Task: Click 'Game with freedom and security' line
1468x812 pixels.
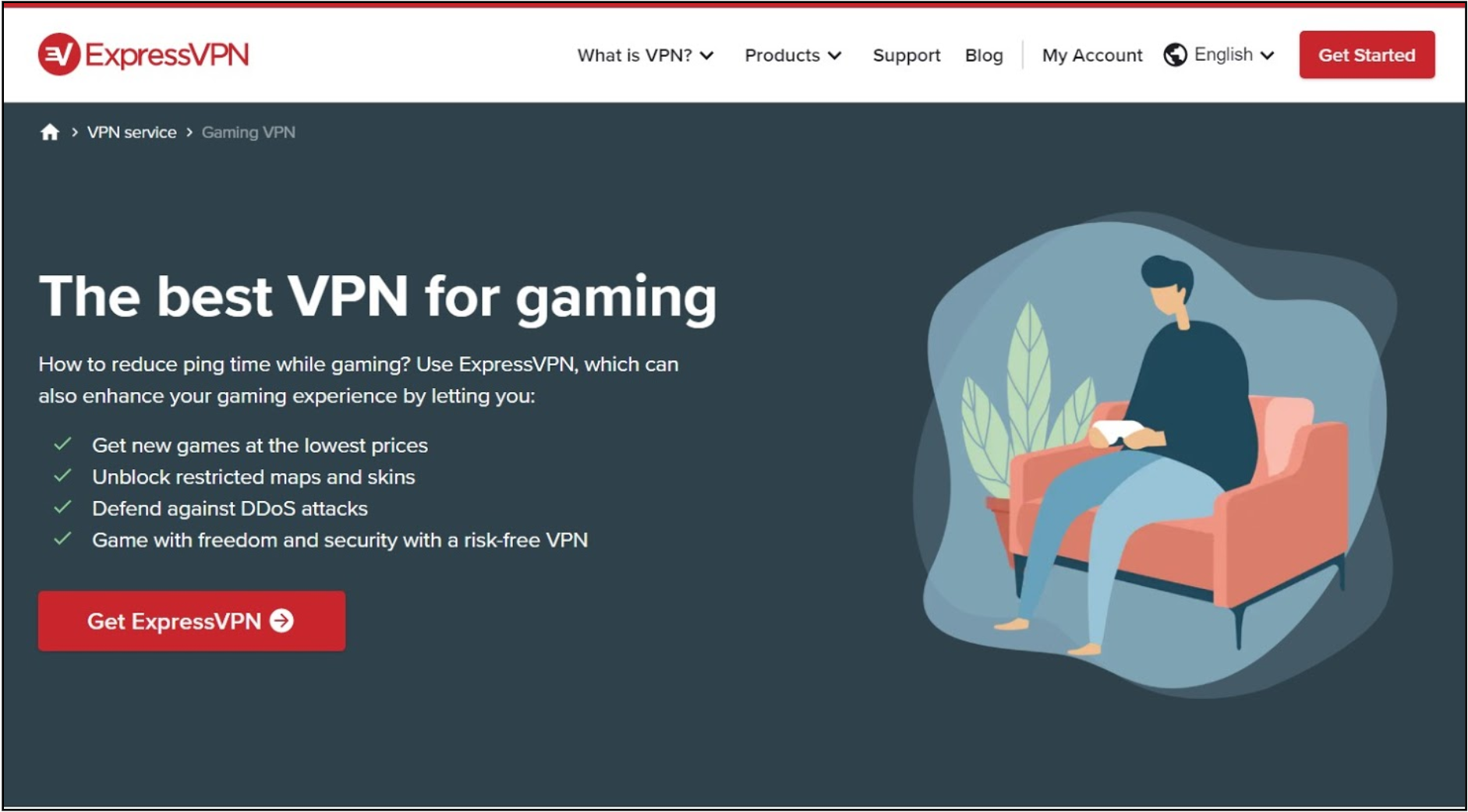Action: point(340,540)
